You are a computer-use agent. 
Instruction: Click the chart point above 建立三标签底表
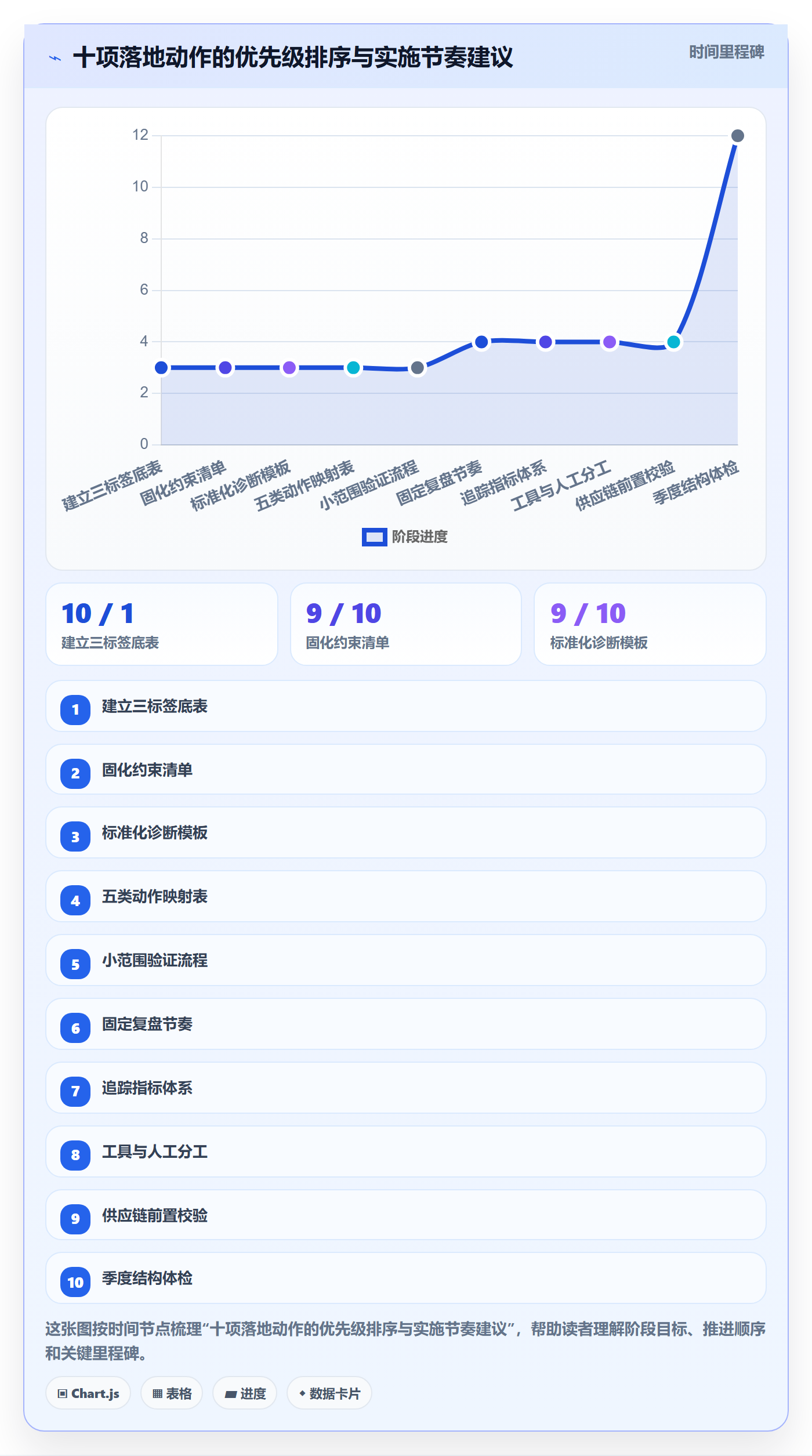(161, 368)
